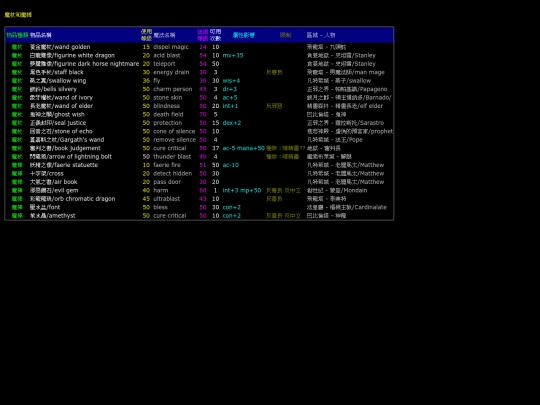Select the 'bells silvery' item name
Image resolution: width=540 pixels, height=405 pixels.
(53, 89)
